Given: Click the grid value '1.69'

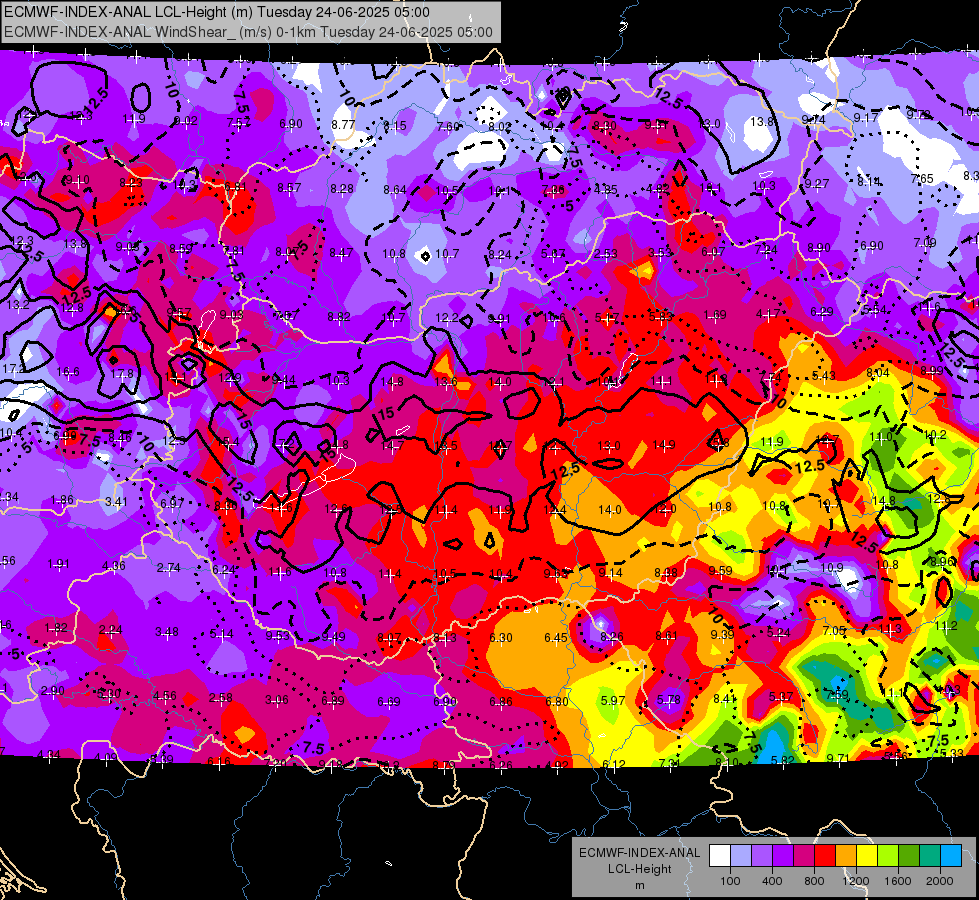Looking at the screenshot, I should click(715, 315).
